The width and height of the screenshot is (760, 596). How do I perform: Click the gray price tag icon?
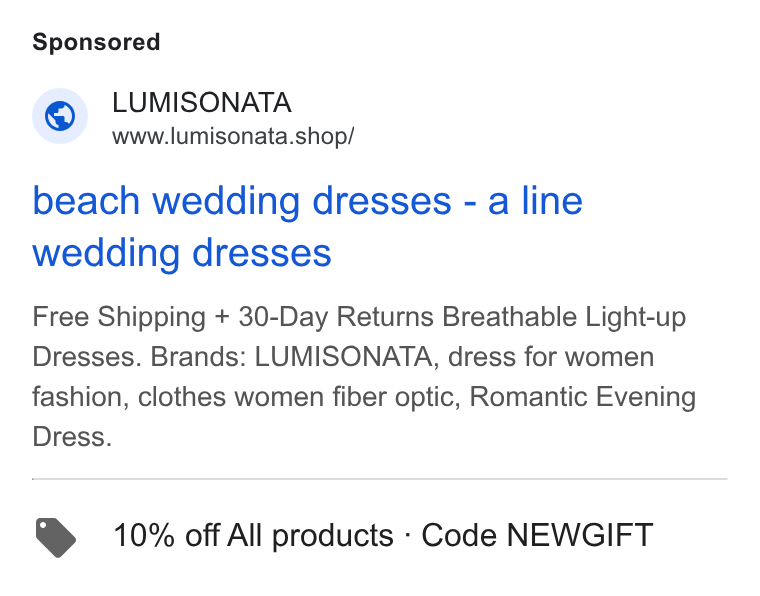56,537
